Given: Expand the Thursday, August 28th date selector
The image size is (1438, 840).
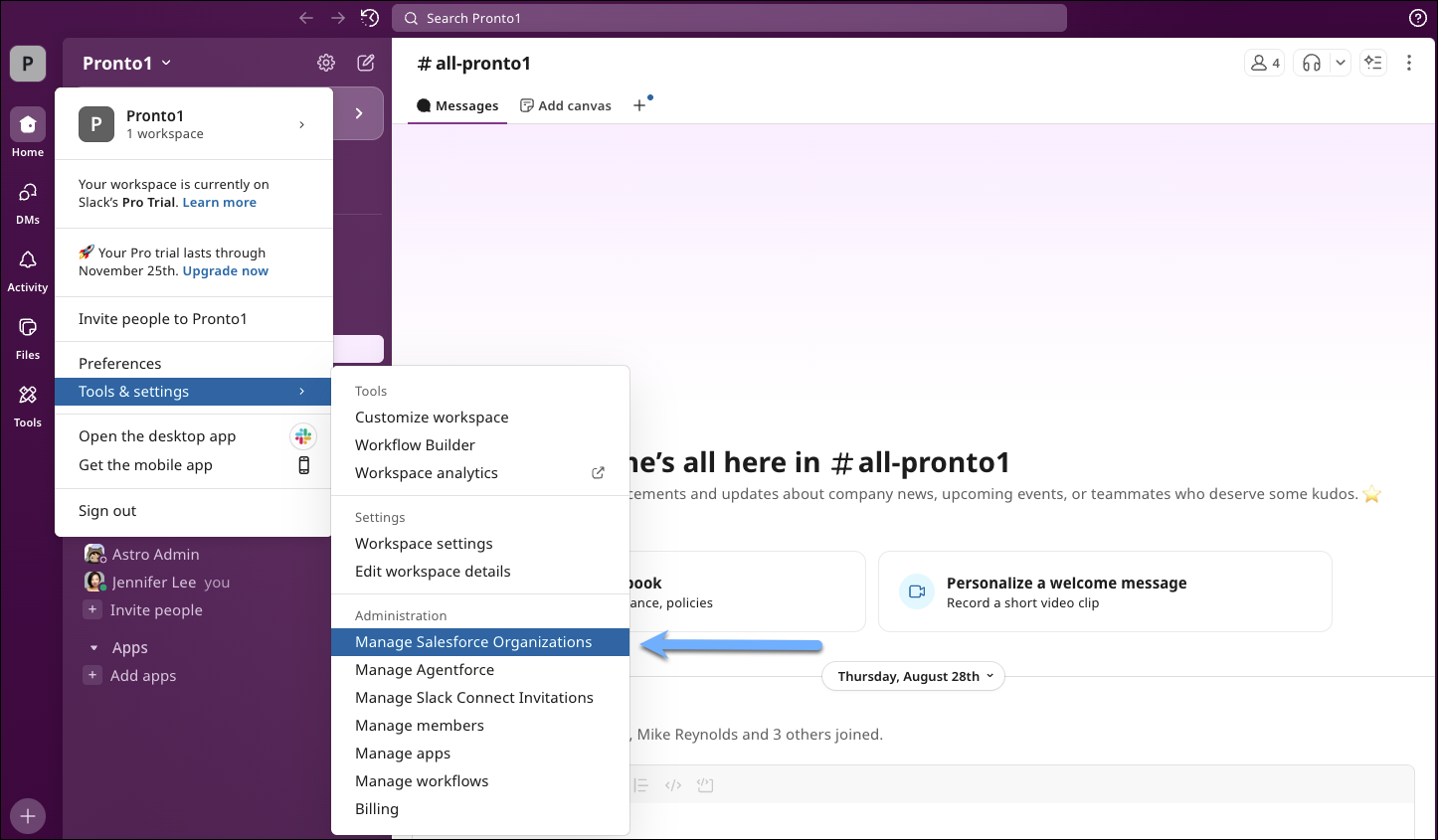Looking at the screenshot, I should point(912,676).
